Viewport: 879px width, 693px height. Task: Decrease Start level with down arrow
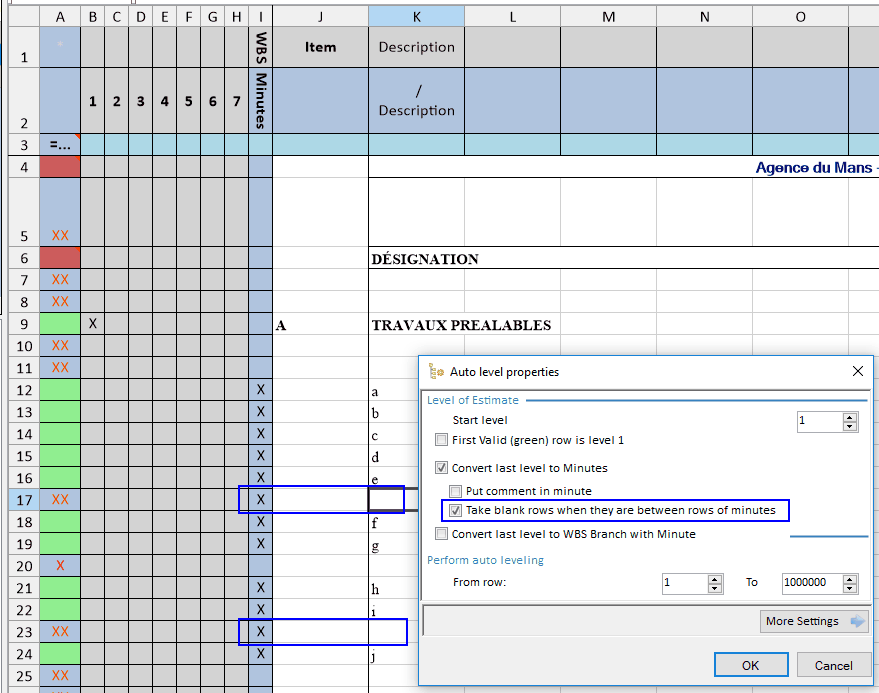pyautogui.click(x=850, y=426)
